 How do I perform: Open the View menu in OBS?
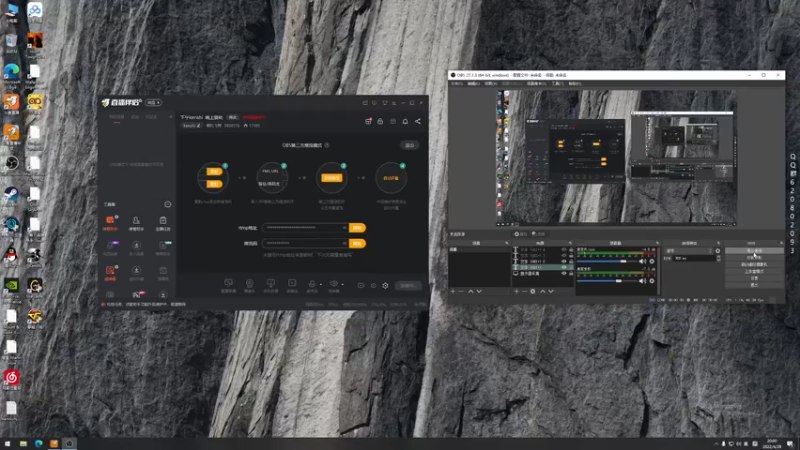pos(490,84)
